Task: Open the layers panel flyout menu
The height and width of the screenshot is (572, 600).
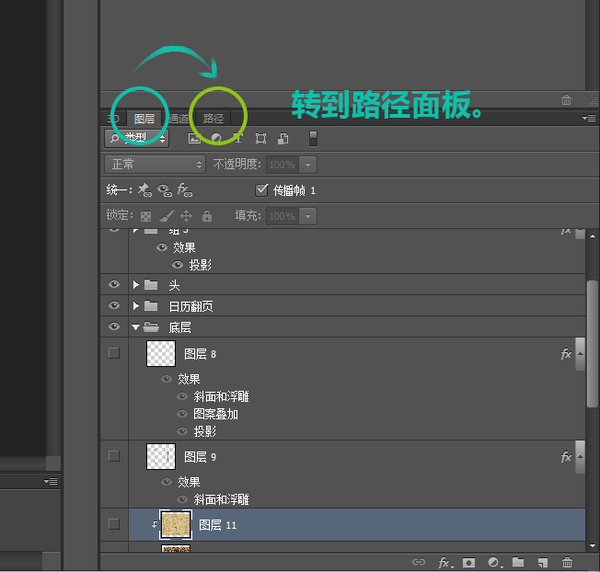Action: [589, 118]
